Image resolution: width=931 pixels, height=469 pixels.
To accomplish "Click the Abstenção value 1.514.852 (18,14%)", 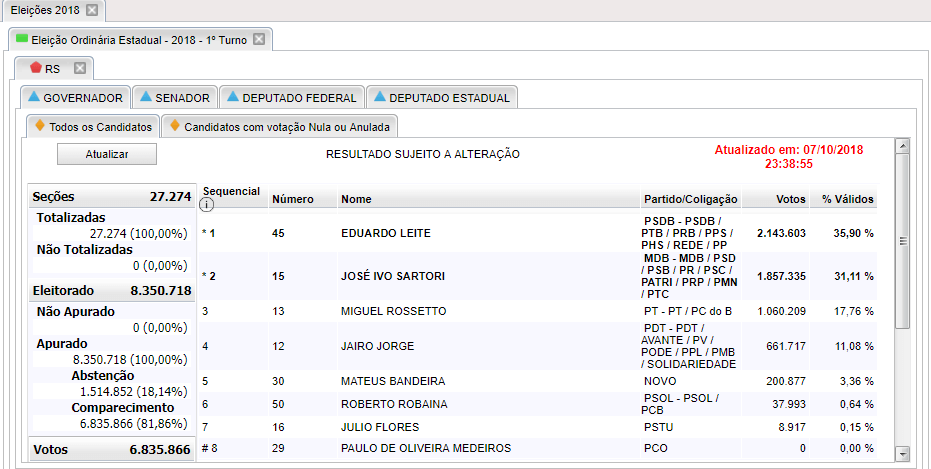I will point(134,392).
